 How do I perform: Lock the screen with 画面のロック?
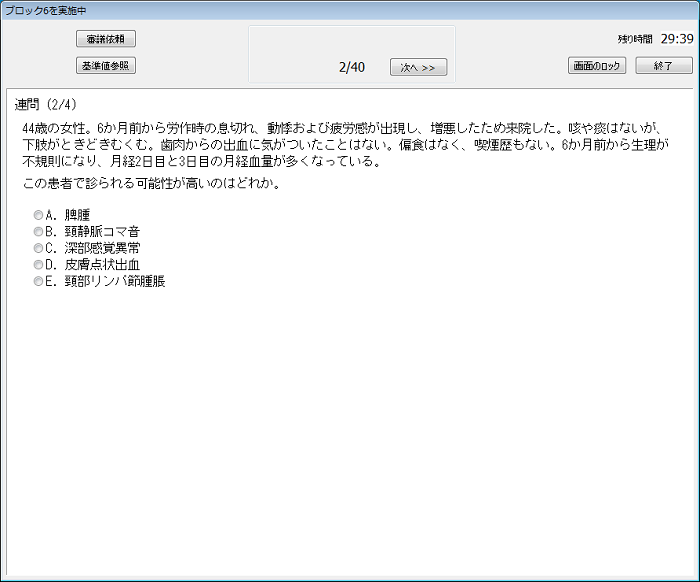tap(597, 66)
